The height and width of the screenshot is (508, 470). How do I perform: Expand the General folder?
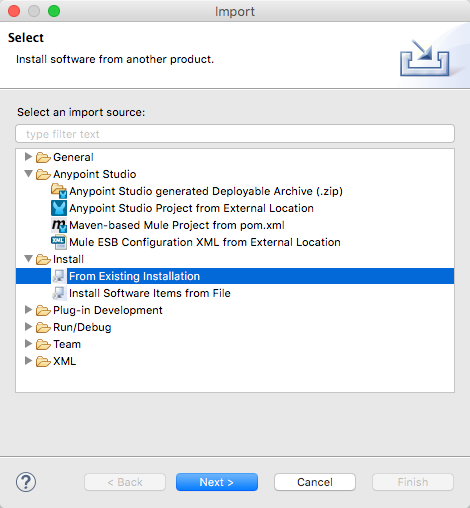point(28,156)
